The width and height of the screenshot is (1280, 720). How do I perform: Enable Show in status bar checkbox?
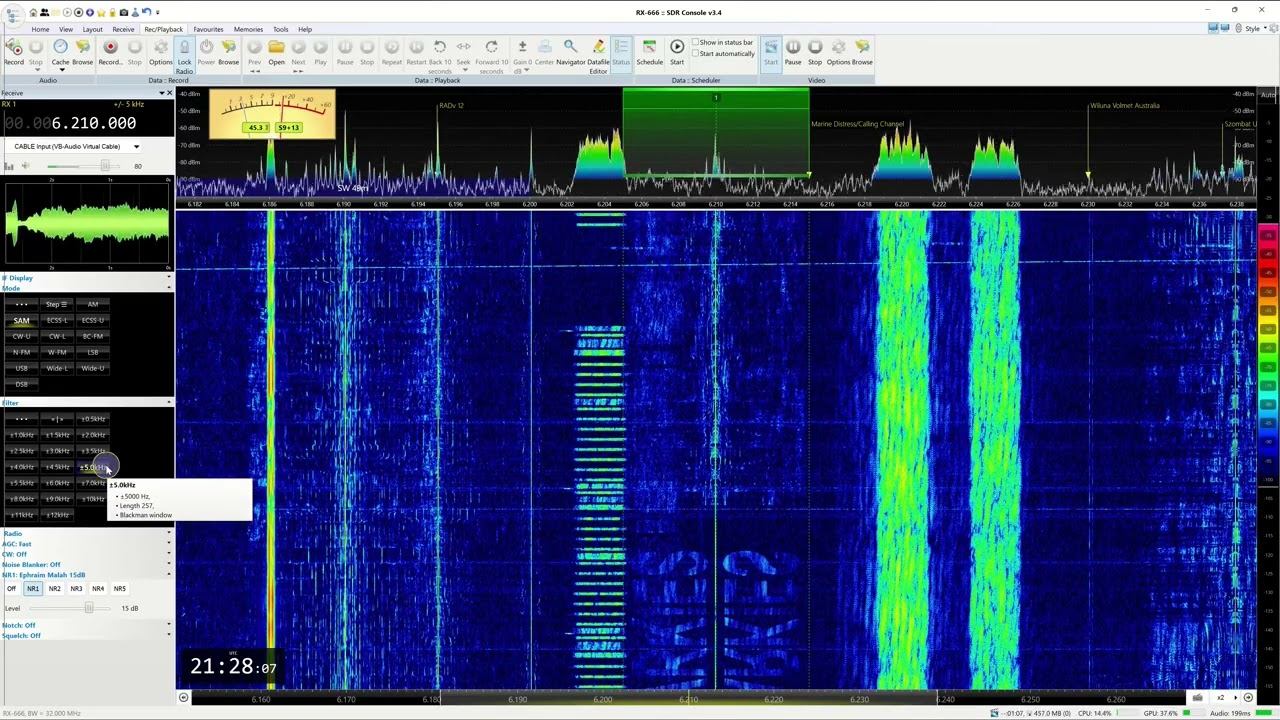click(697, 43)
